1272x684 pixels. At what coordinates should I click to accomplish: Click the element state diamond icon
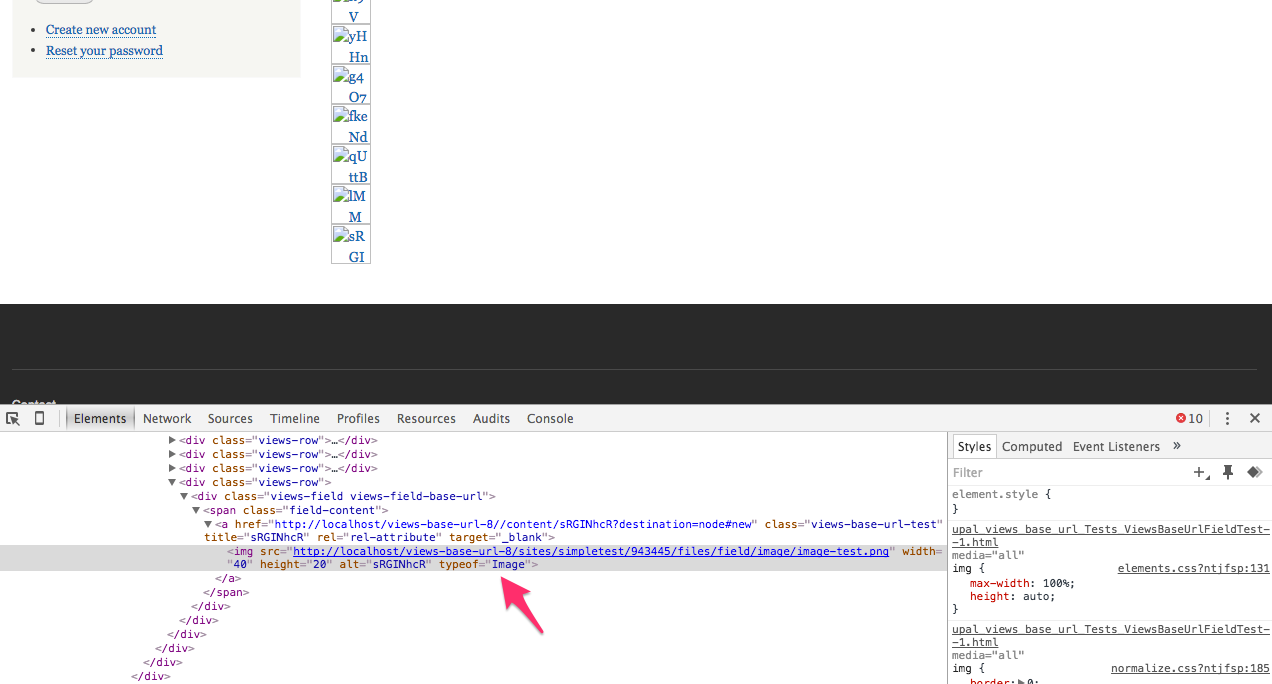coord(1255,472)
